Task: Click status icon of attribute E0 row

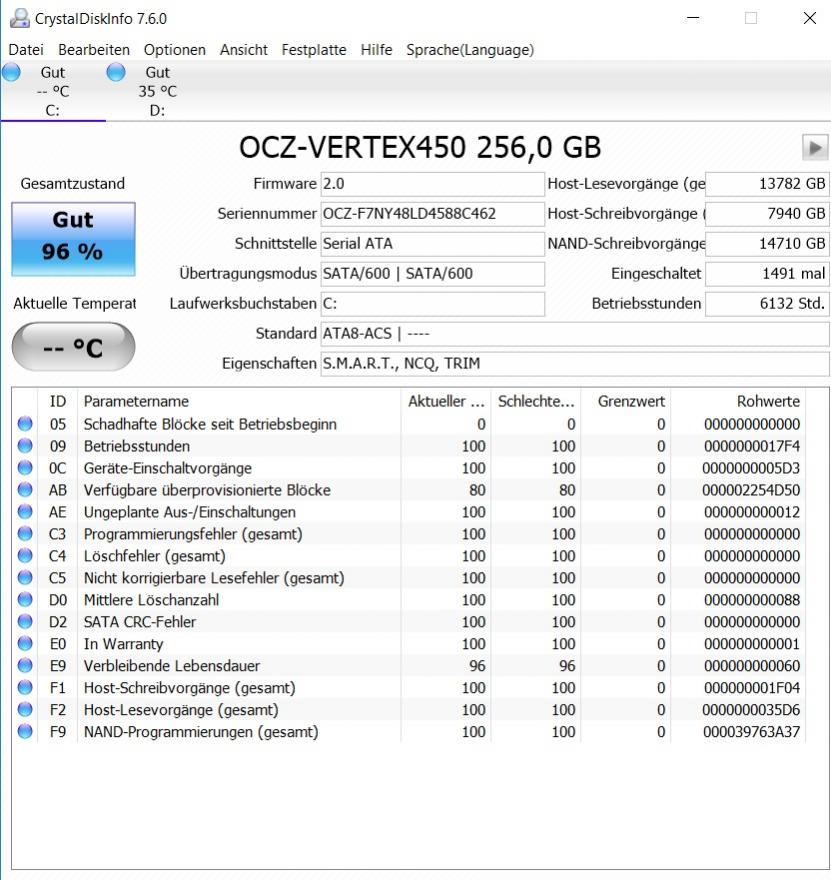Action: pos(25,643)
